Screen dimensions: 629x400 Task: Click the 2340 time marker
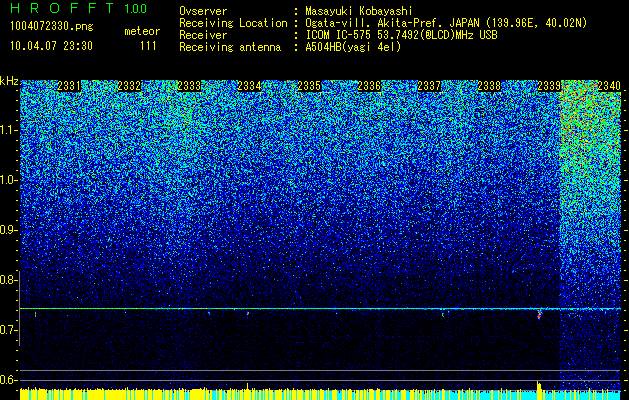click(609, 86)
